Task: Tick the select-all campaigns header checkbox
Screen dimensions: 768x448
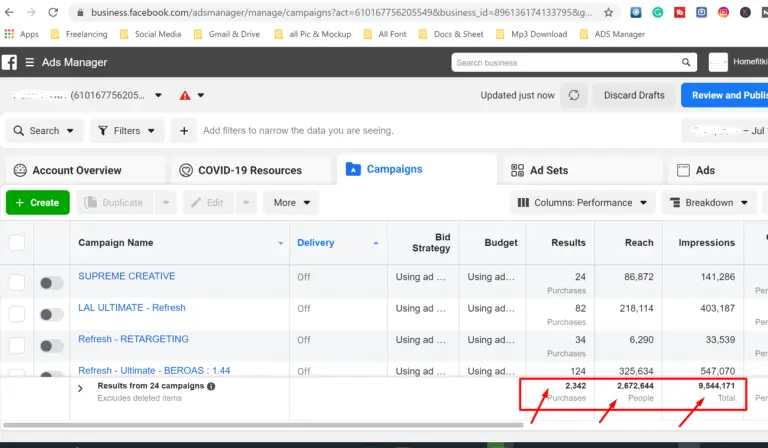Action: click(x=17, y=242)
